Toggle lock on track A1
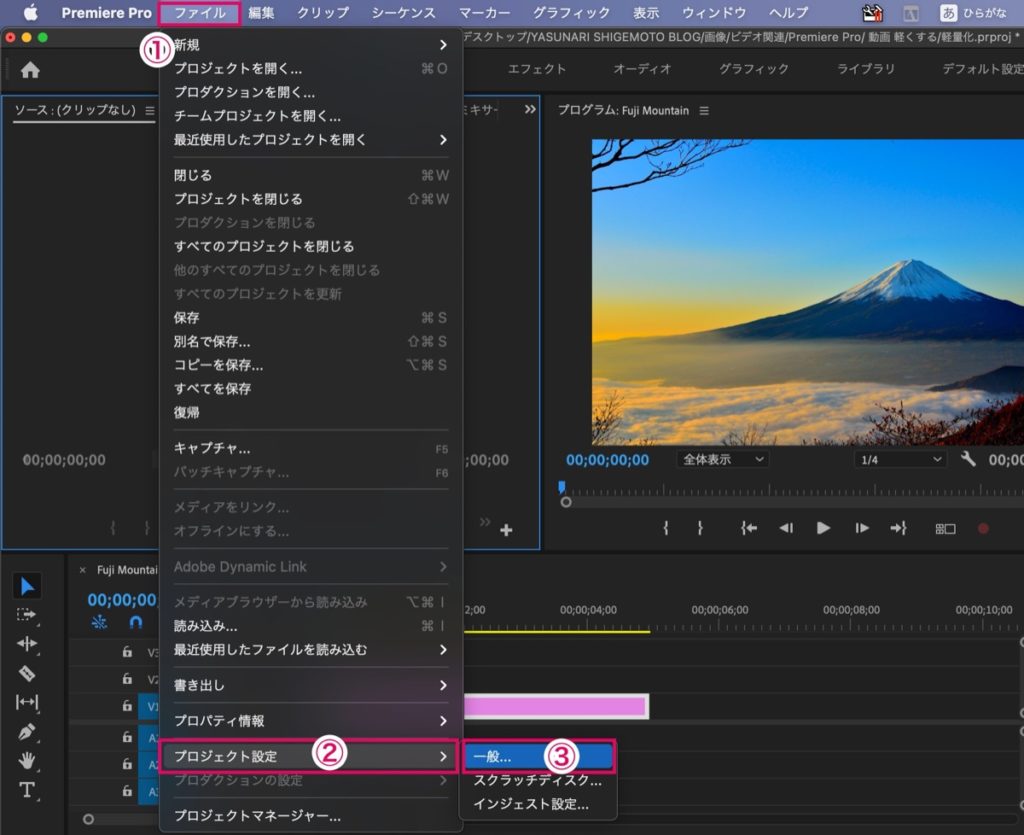1024x835 pixels. pos(127,737)
